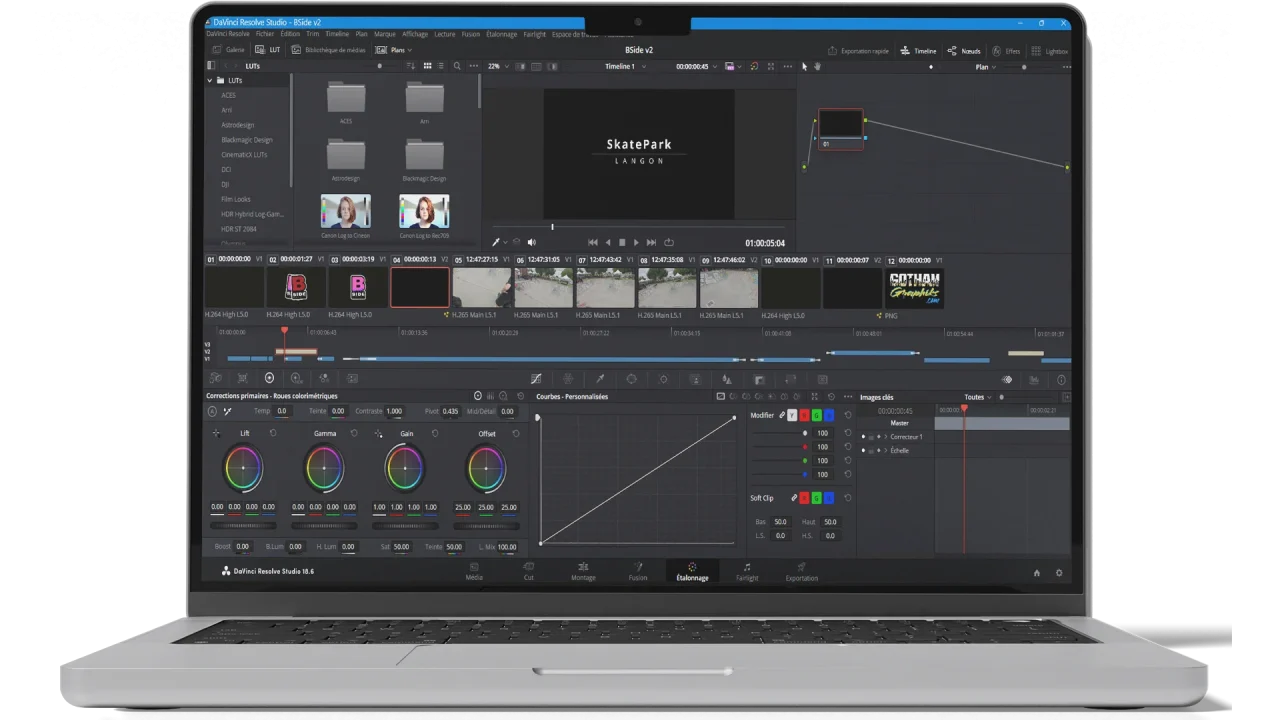Viewport: 1280px width, 720px height.
Task: Toggle the Soft Clip red channel
Action: [804, 498]
